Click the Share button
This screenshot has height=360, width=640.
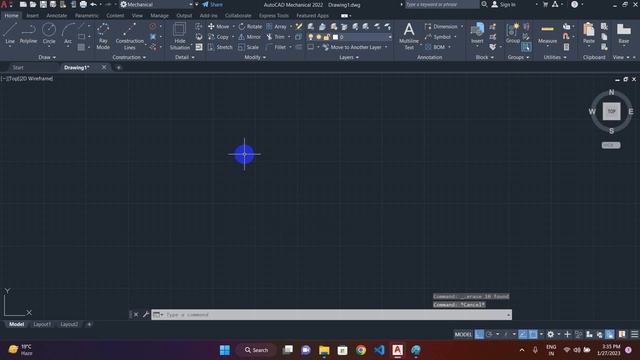(x=213, y=4)
